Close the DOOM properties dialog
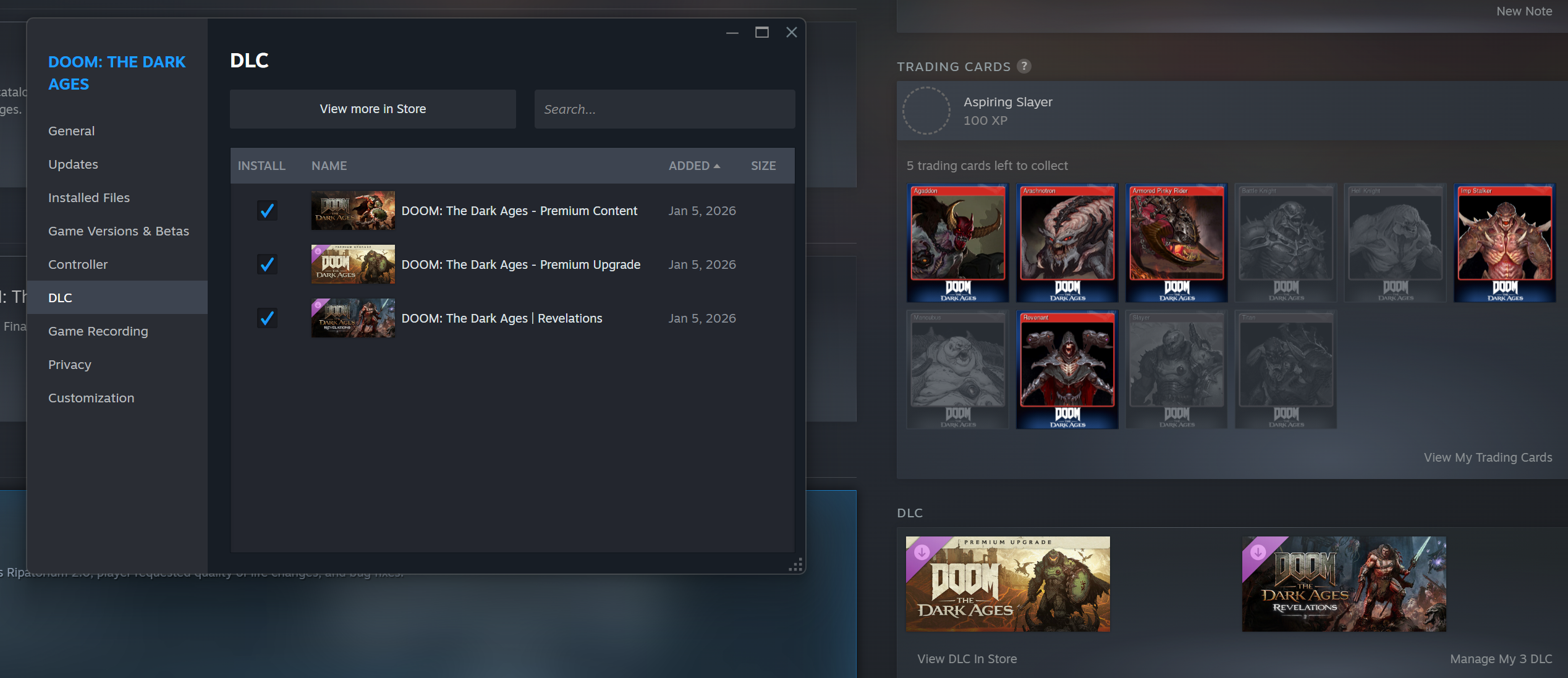 792,33
